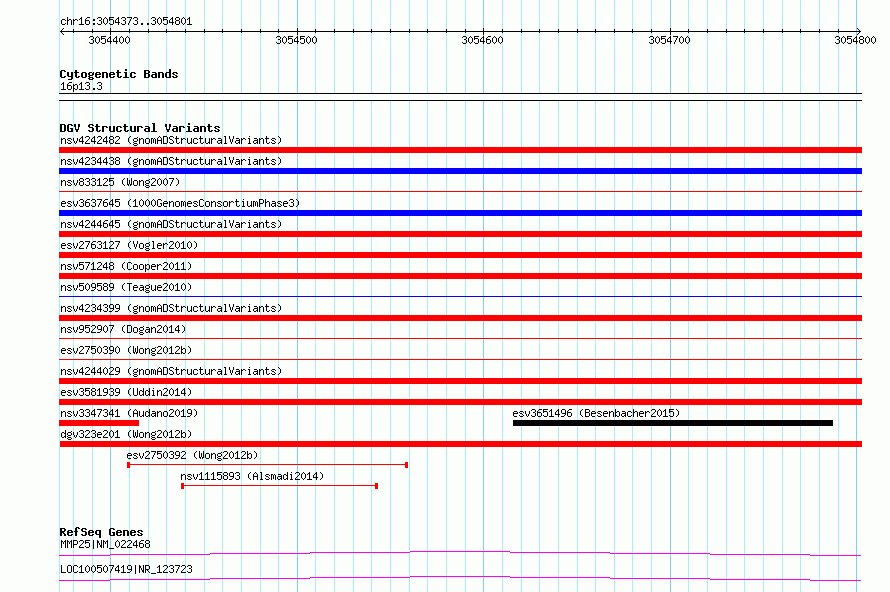
Task: Select the 16p13.3 band label
Action: click(x=81, y=86)
